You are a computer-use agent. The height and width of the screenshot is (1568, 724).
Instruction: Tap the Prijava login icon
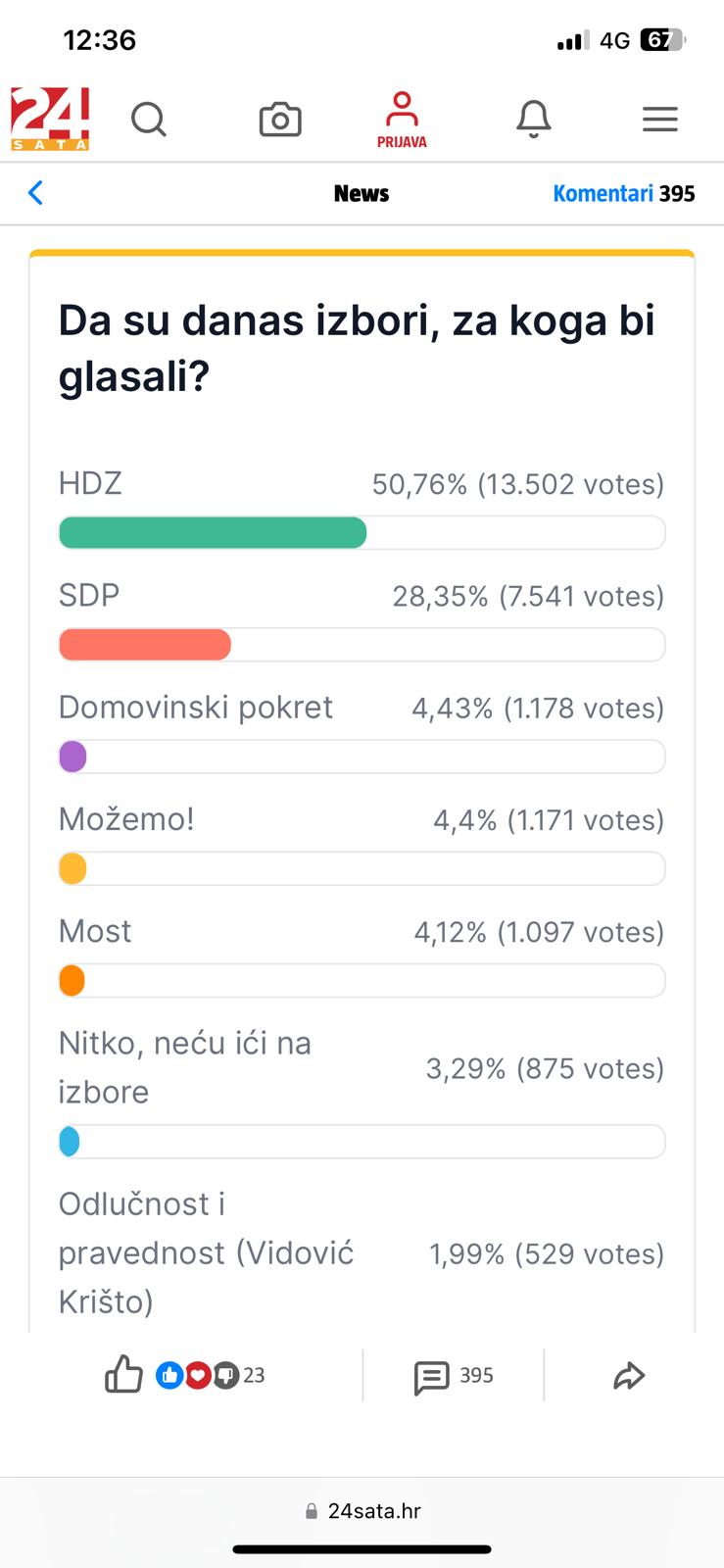coord(402,120)
